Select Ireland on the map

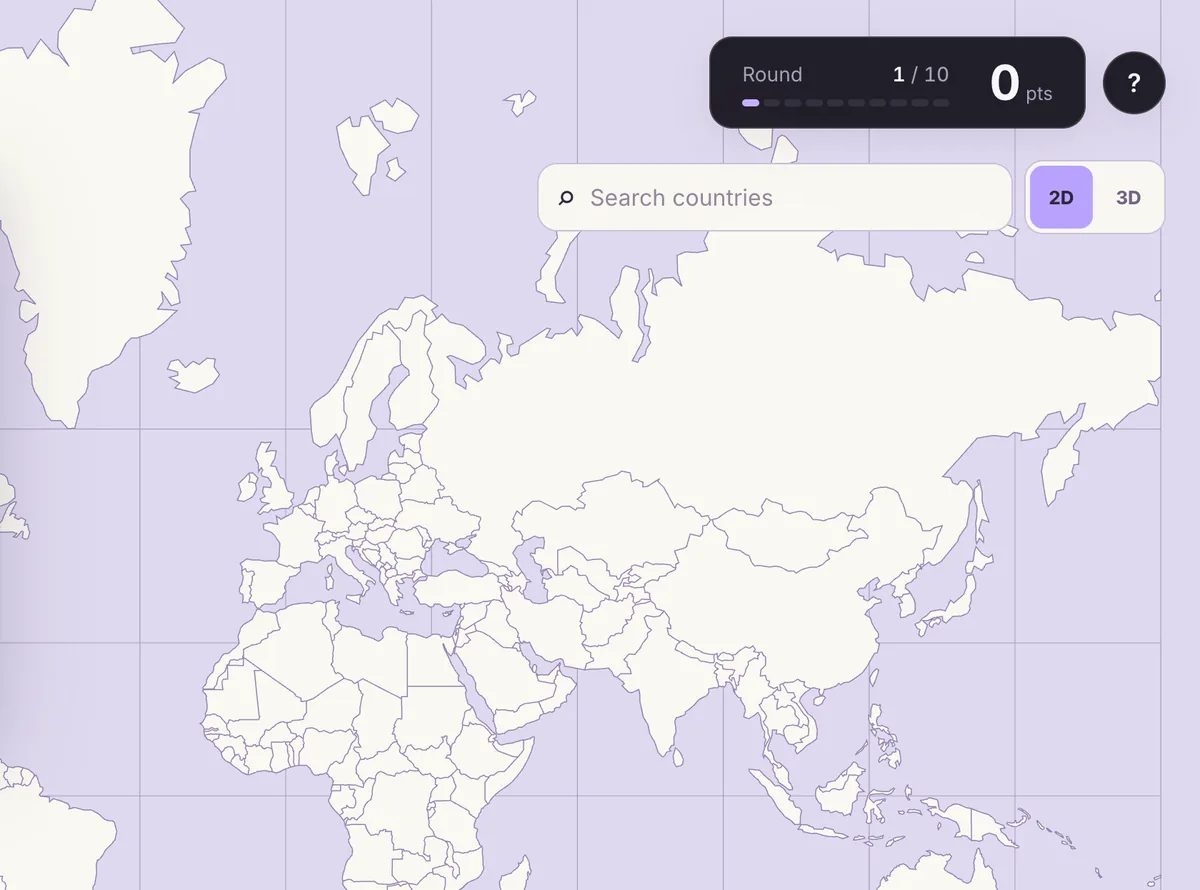246,489
